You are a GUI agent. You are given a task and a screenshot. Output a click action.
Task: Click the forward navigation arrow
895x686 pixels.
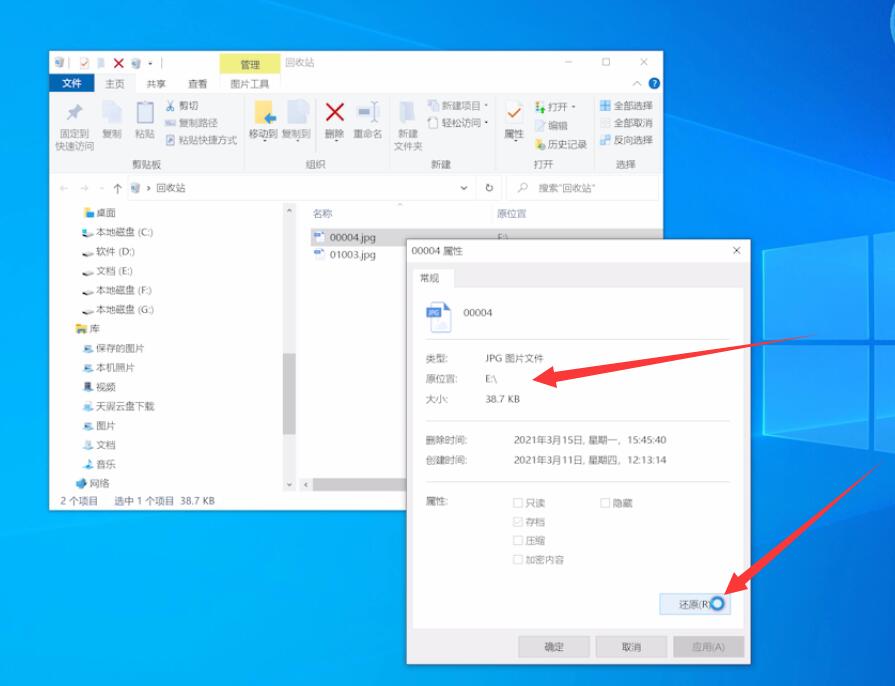[84, 188]
